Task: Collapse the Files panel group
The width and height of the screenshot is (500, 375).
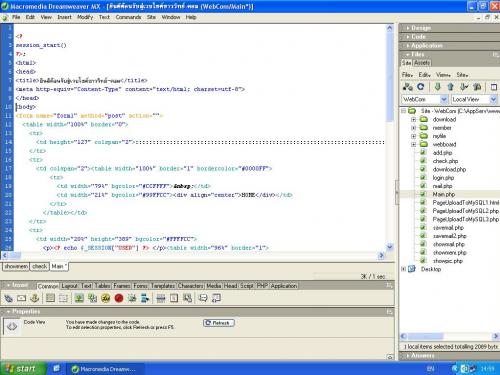Action: point(415,54)
